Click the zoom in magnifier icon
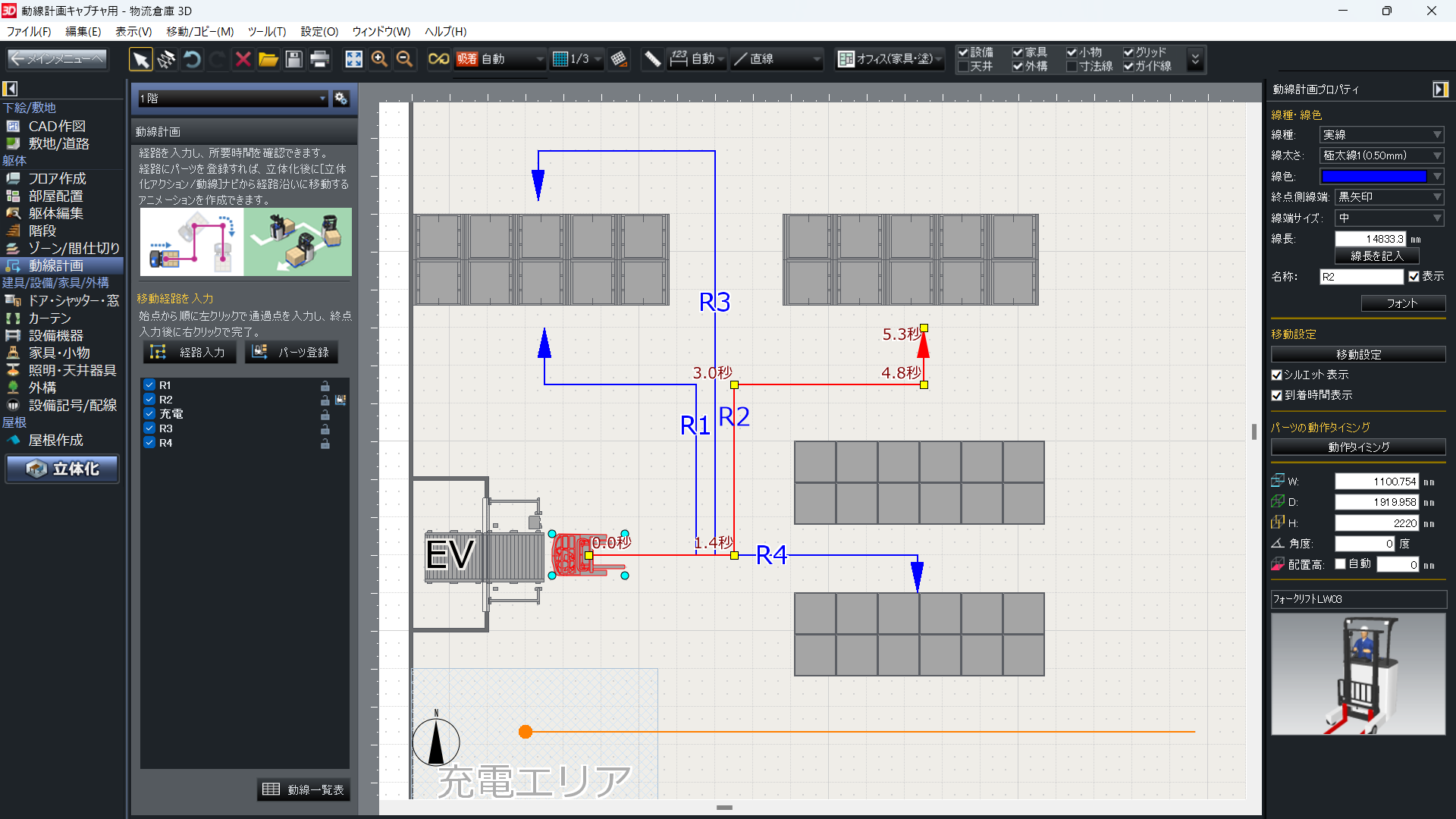This screenshot has height=819, width=1456. (x=379, y=59)
